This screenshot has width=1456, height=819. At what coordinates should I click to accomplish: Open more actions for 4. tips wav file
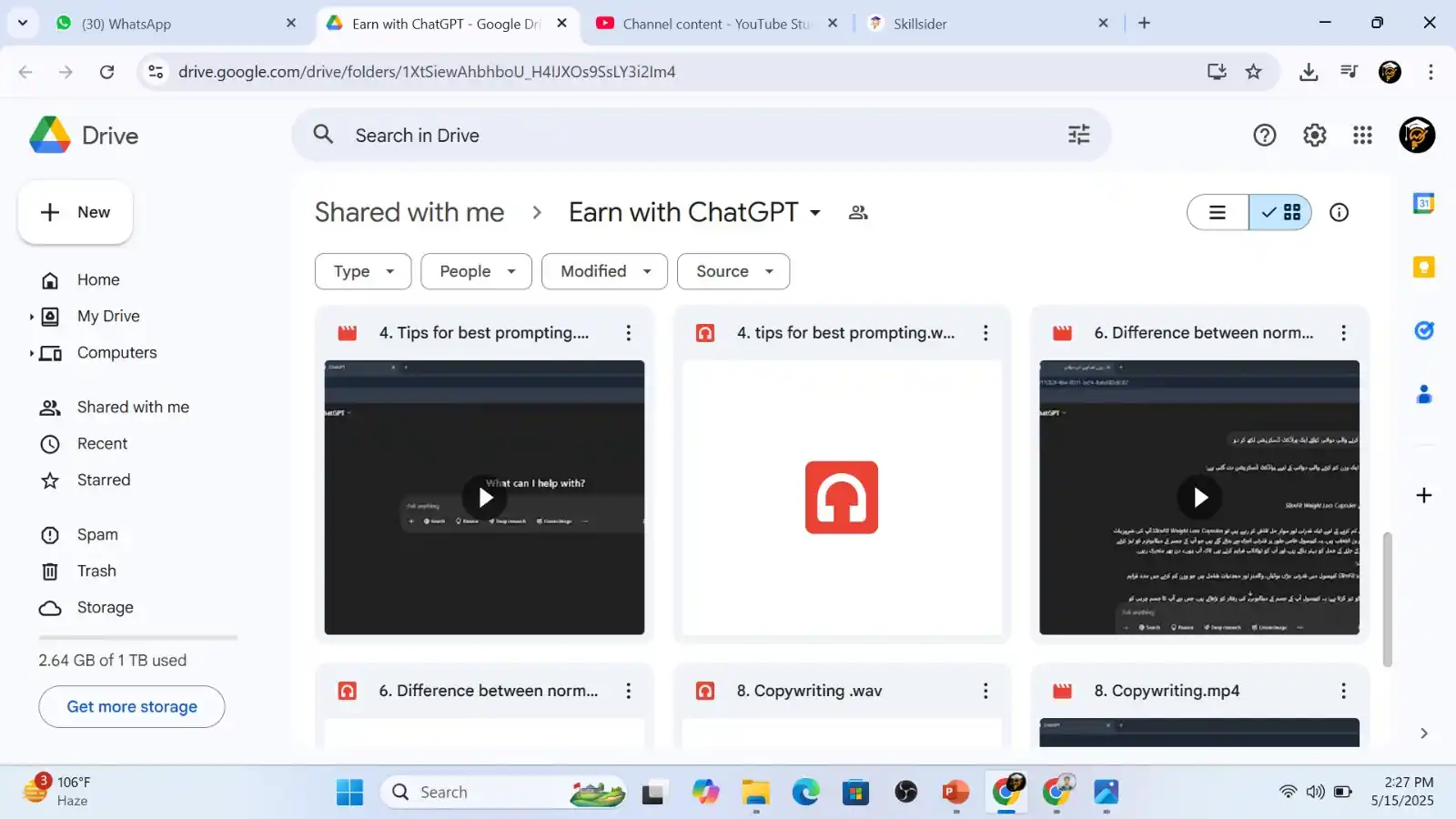(985, 333)
